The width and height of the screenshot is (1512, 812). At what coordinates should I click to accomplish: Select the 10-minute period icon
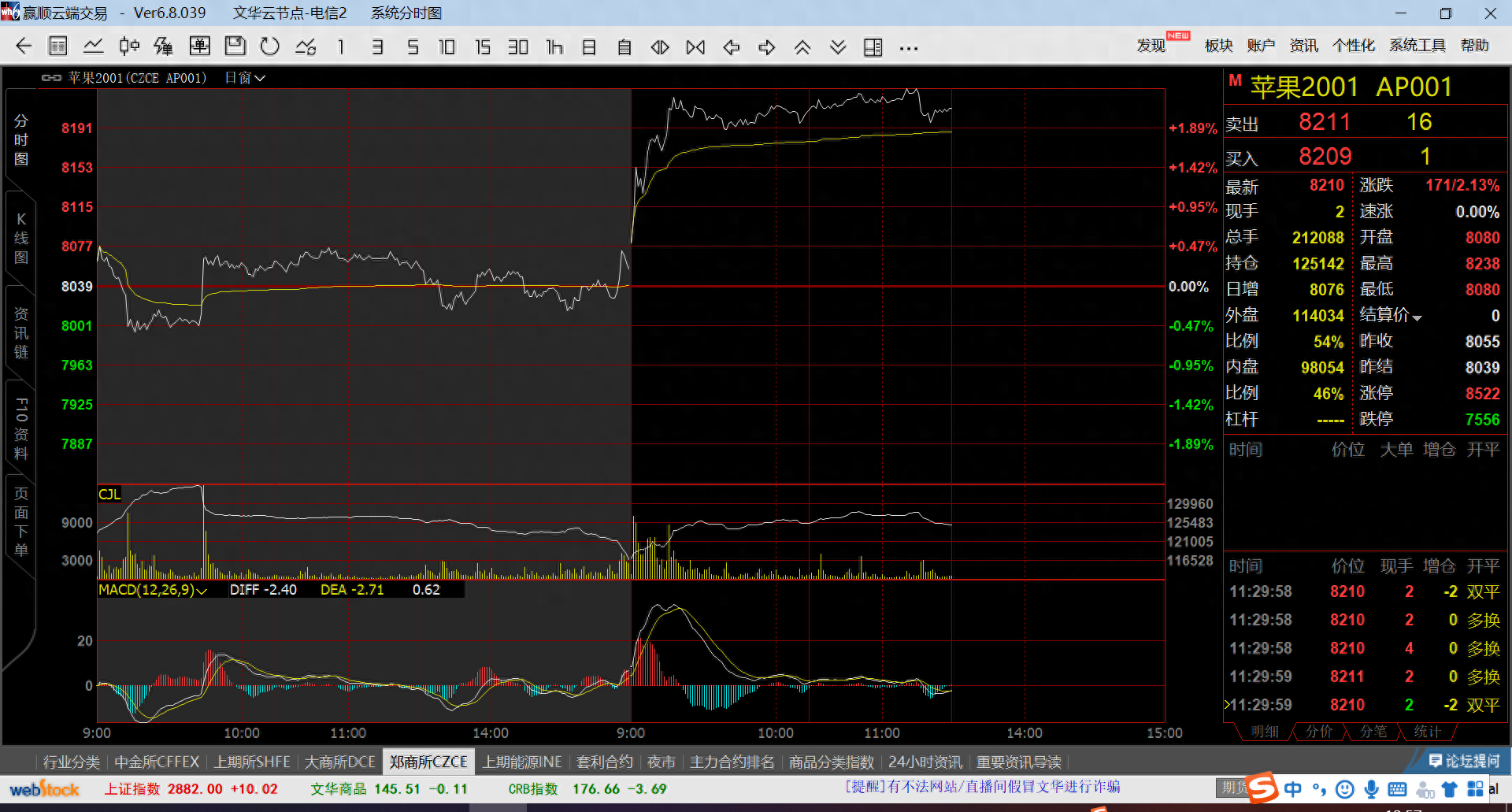point(447,47)
